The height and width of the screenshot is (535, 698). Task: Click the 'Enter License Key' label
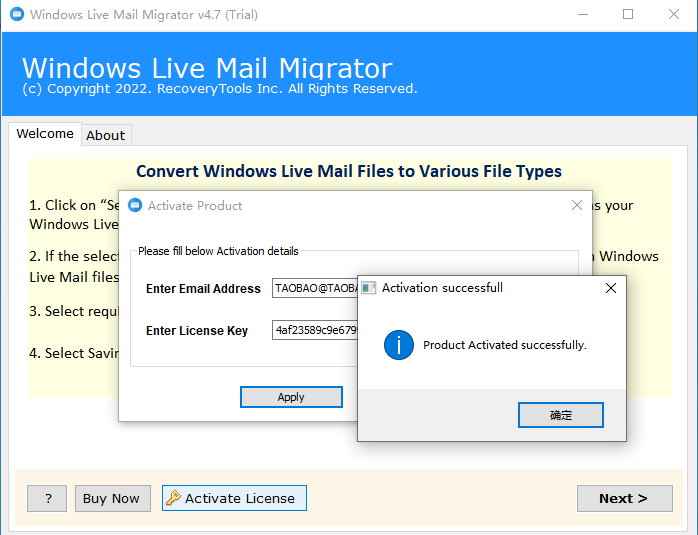pyautogui.click(x=197, y=331)
